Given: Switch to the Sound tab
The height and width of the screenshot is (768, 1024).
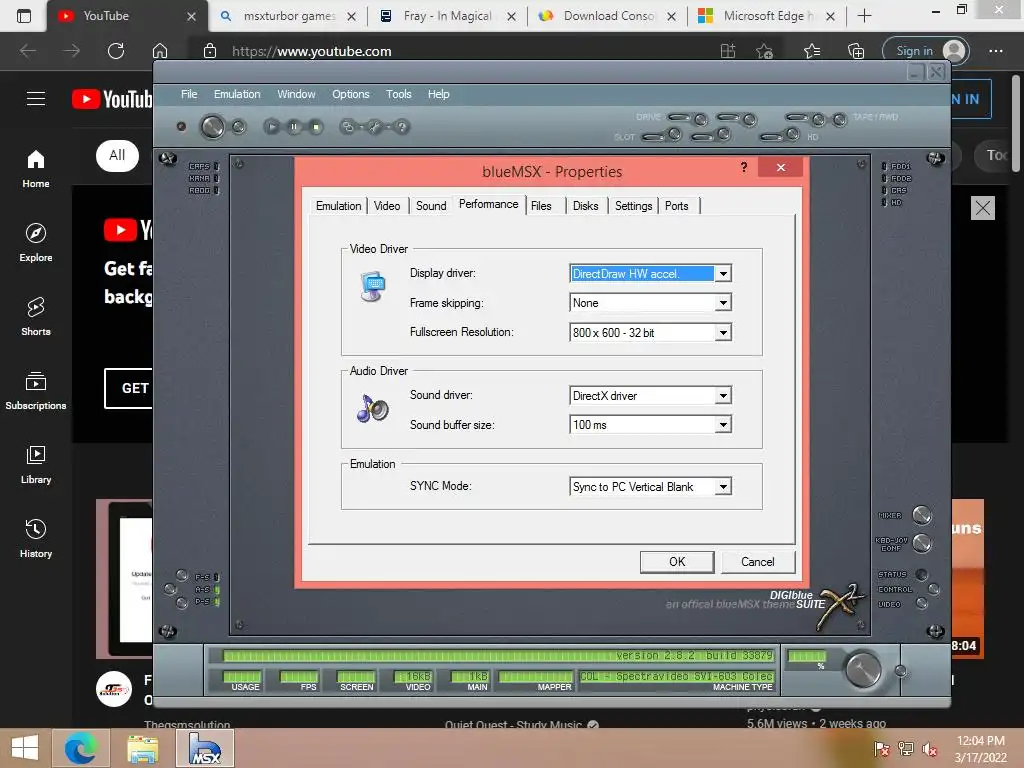Looking at the screenshot, I should 431,206.
